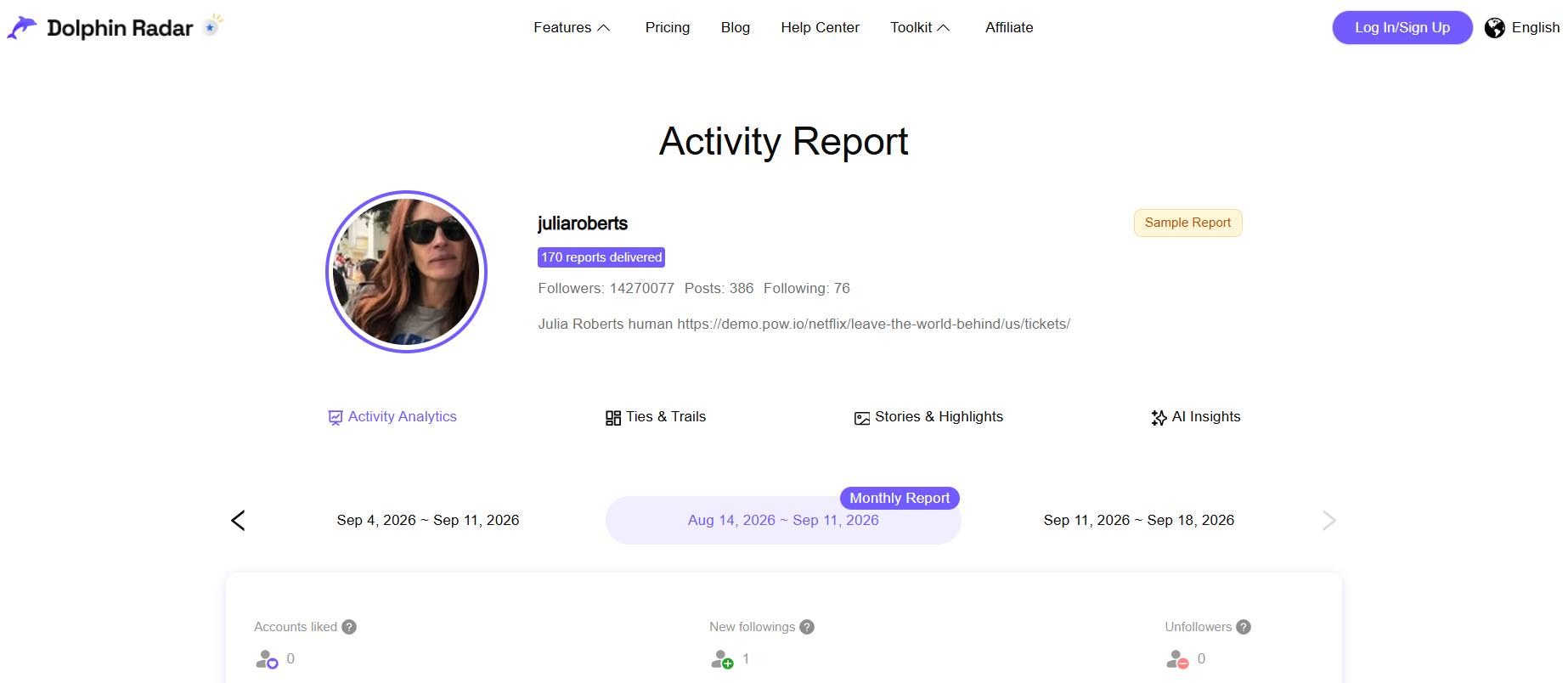This screenshot has height=683, width=1568.
Task: Click the accounts liked person-heart icon
Action: (268, 659)
